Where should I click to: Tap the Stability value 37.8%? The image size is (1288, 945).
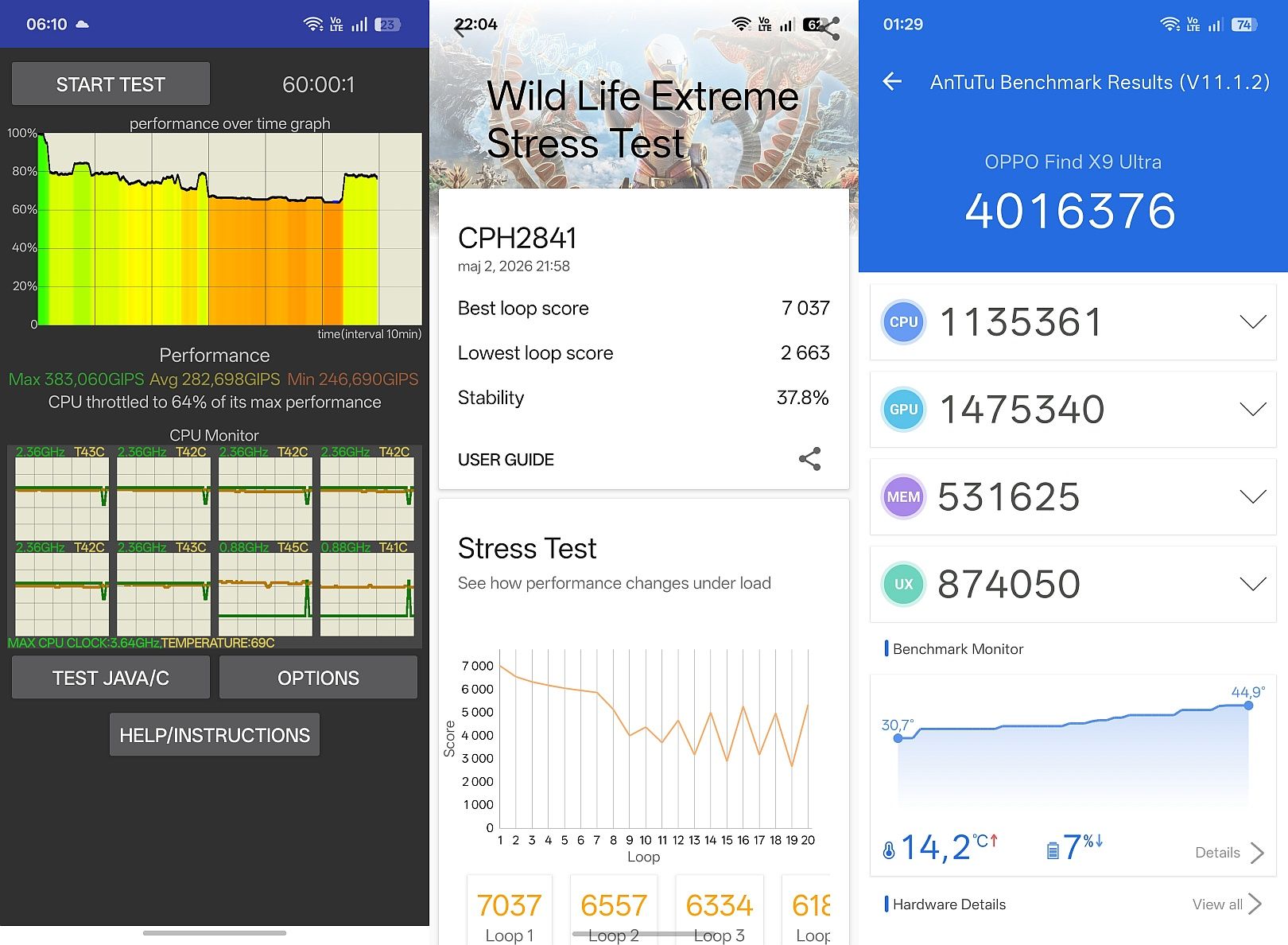click(802, 397)
